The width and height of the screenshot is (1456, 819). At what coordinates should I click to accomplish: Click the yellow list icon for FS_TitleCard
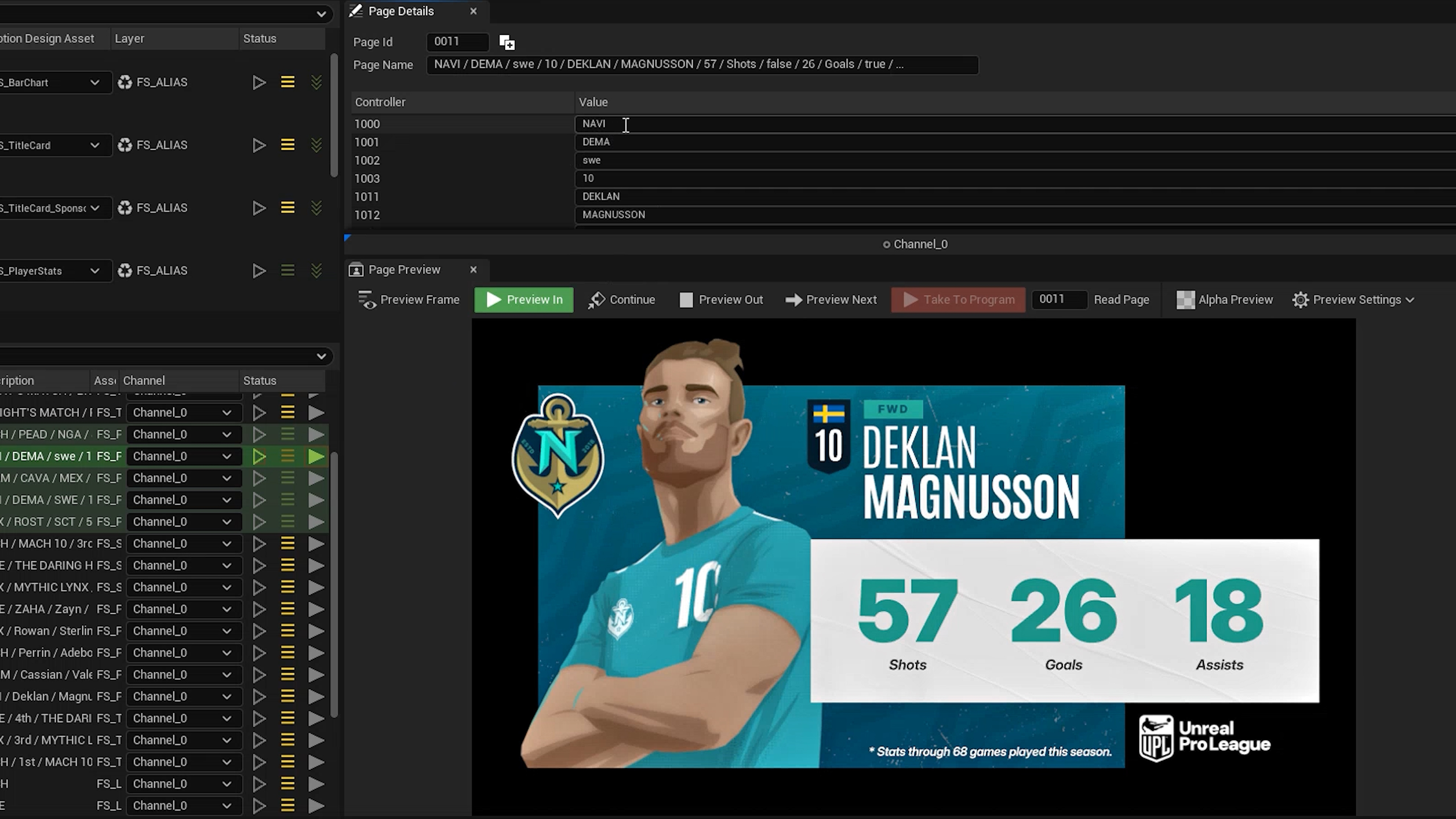(x=288, y=145)
